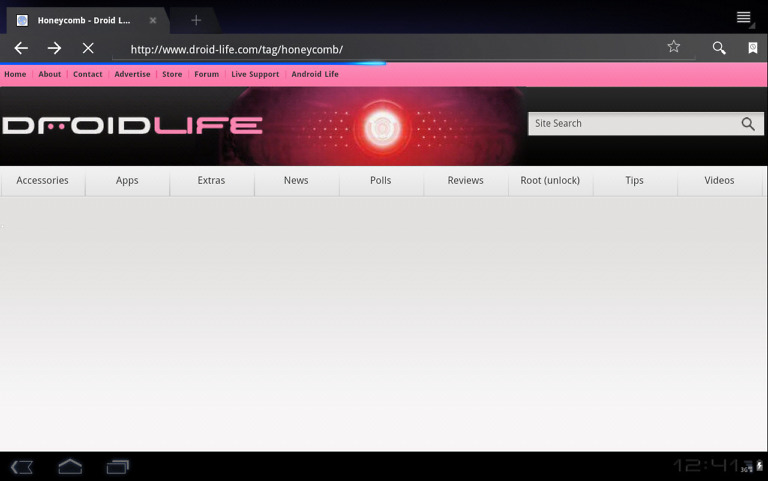768x481 pixels.
Task: Stop page loading with the X icon
Action: 88,48
